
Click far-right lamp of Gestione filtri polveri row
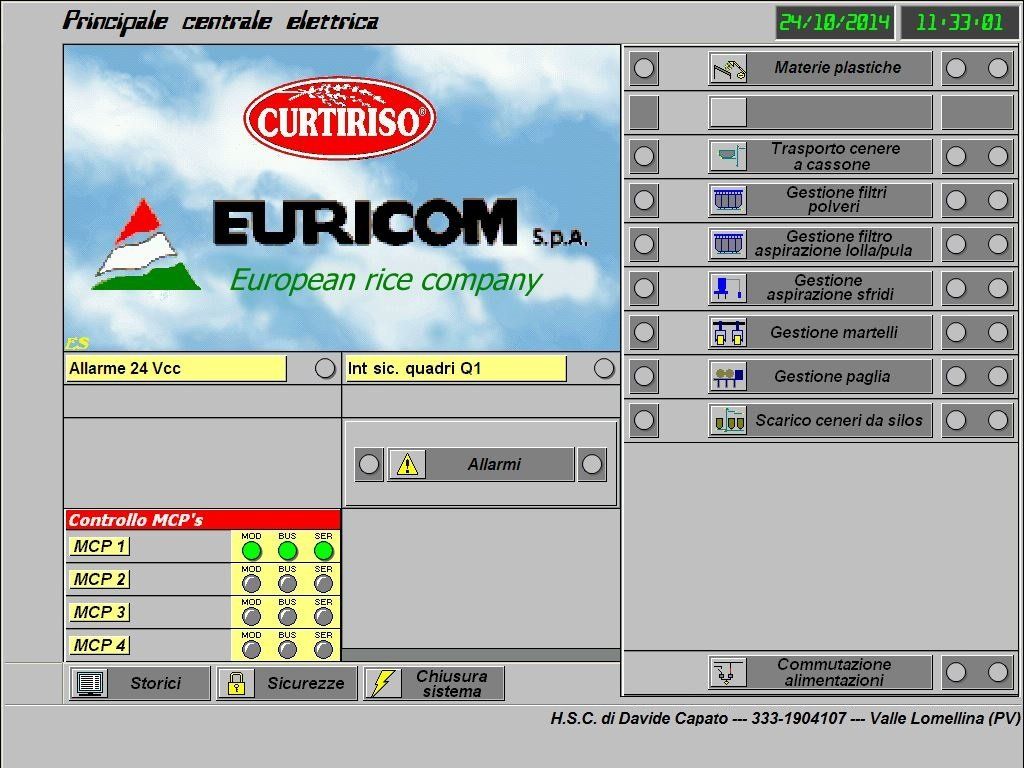click(x=998, y=200)
